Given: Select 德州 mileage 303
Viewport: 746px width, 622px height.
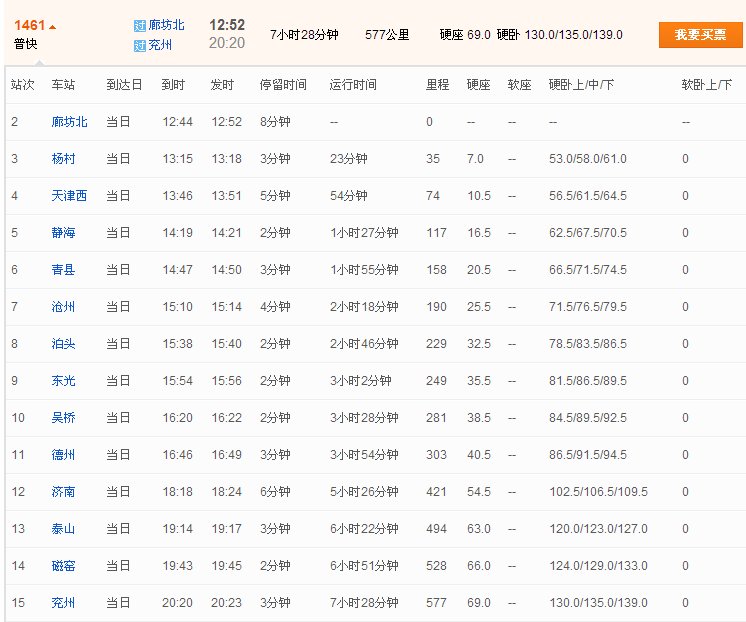Looking at the screenshot, I should (436, 455).
